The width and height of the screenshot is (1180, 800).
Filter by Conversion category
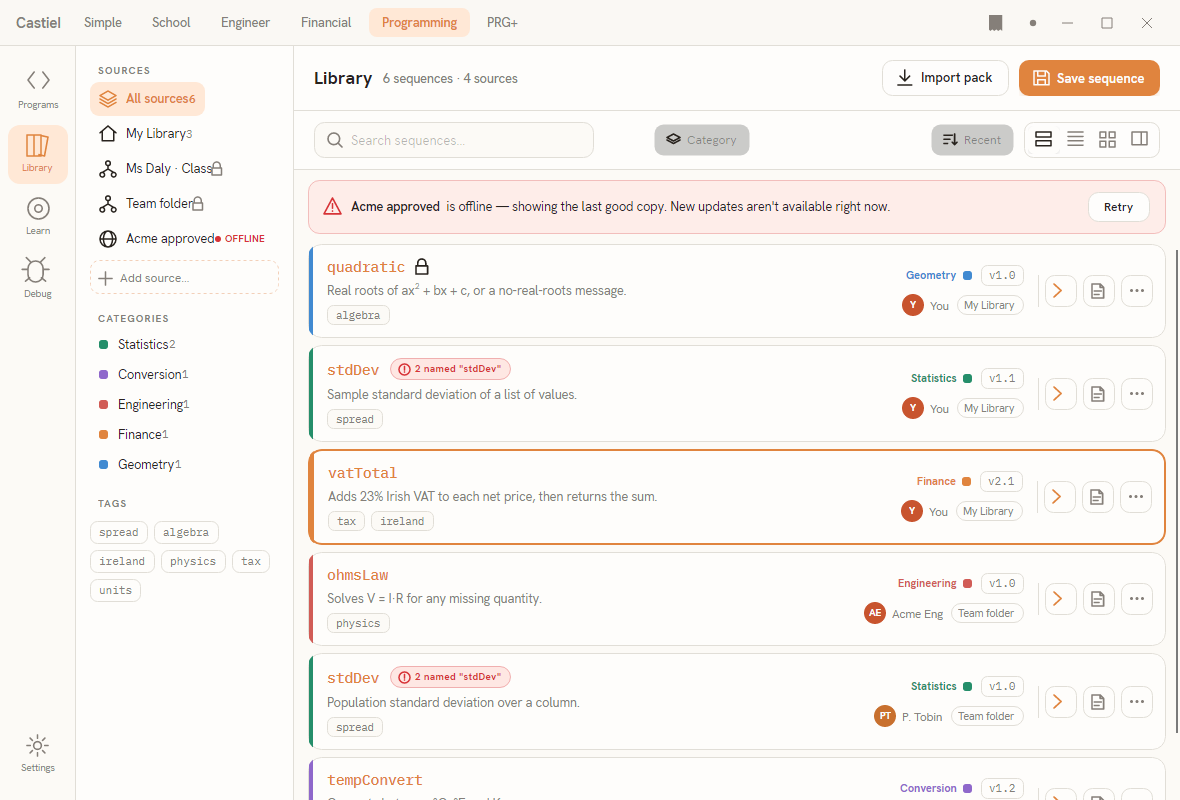[144, 374]
